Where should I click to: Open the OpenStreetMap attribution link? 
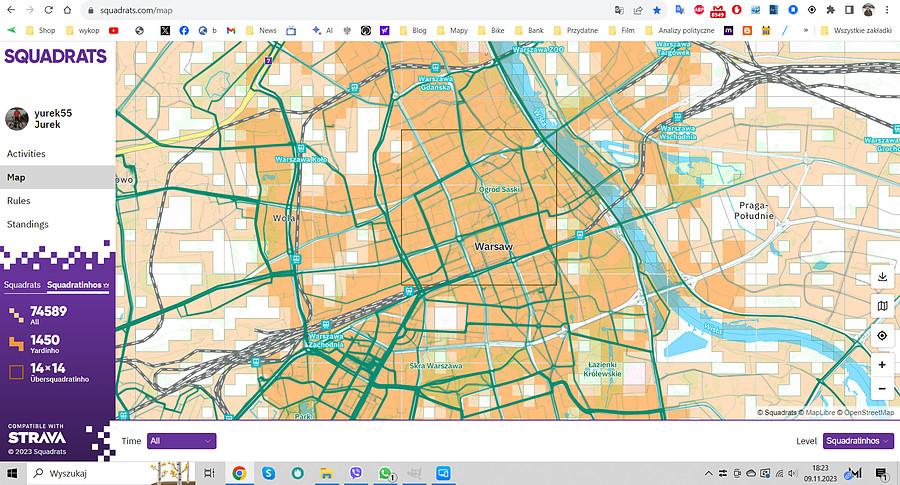coord(869,412)
